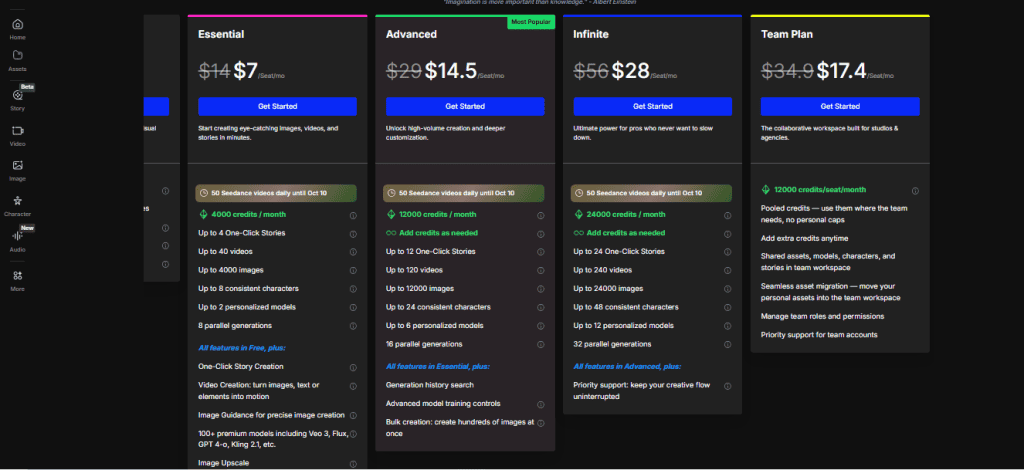Click Get Started on Essential plan

click(x=277, y=106)
